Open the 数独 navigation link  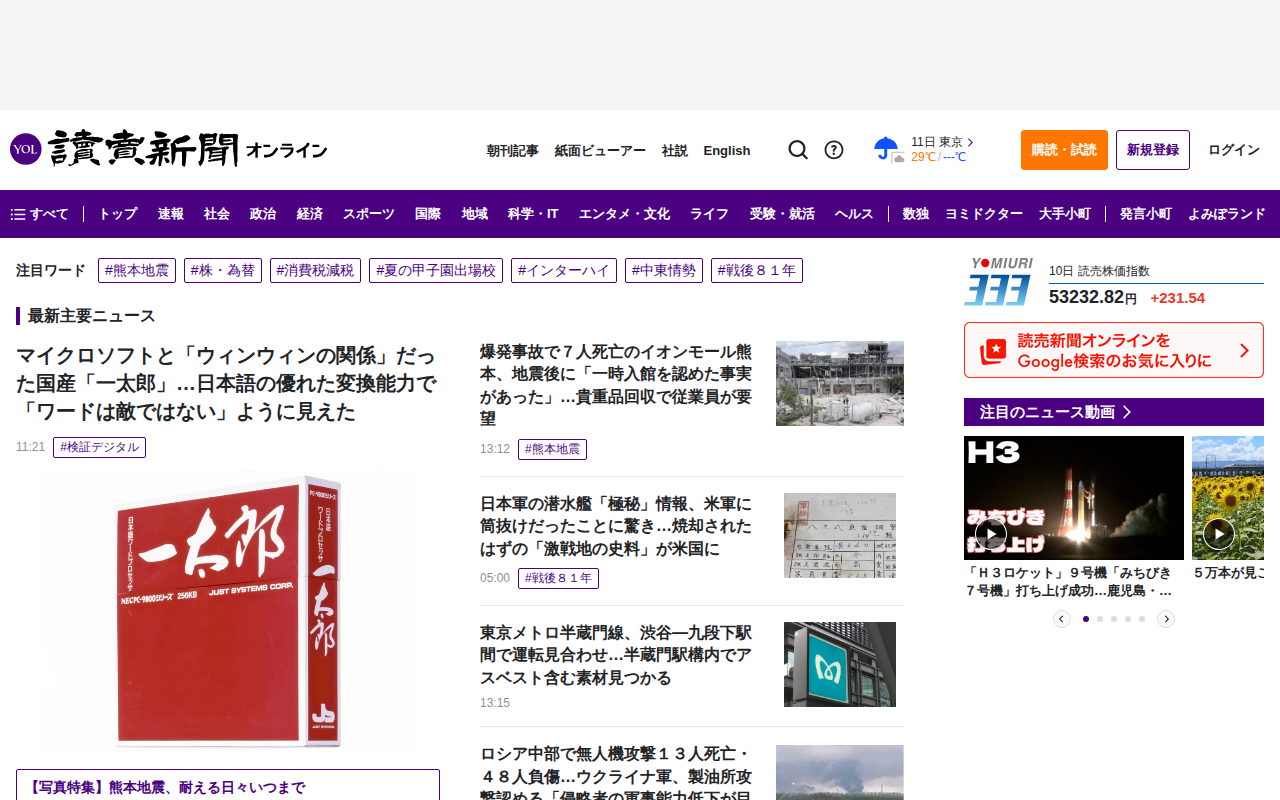coord(916,214)
